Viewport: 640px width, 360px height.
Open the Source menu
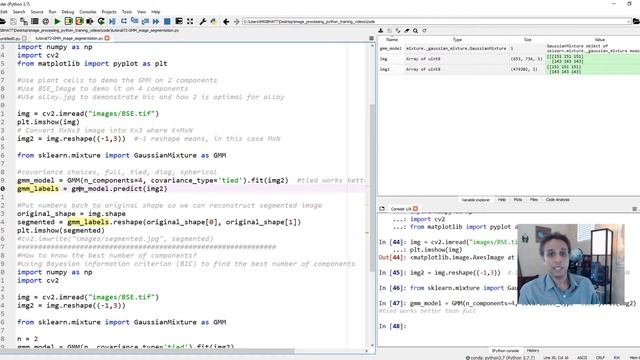pos(37,12)
